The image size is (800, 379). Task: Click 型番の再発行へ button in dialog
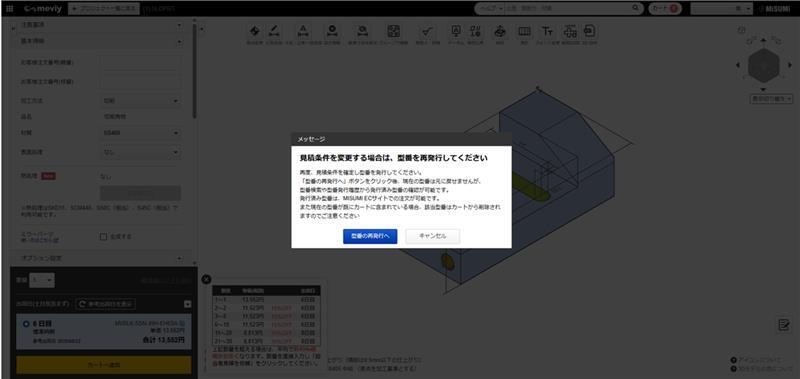pyautogui.click(x=370, y=236)
